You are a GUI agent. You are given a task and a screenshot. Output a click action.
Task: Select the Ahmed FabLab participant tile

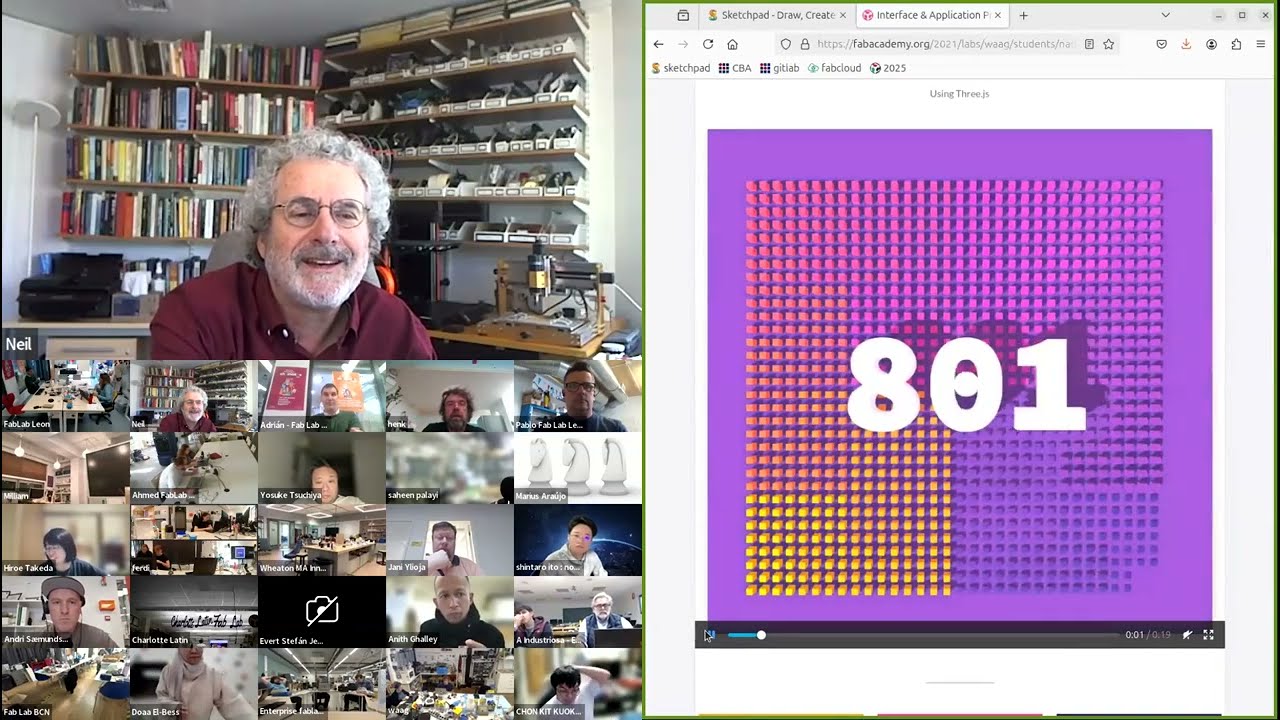(x=193, y=468)
